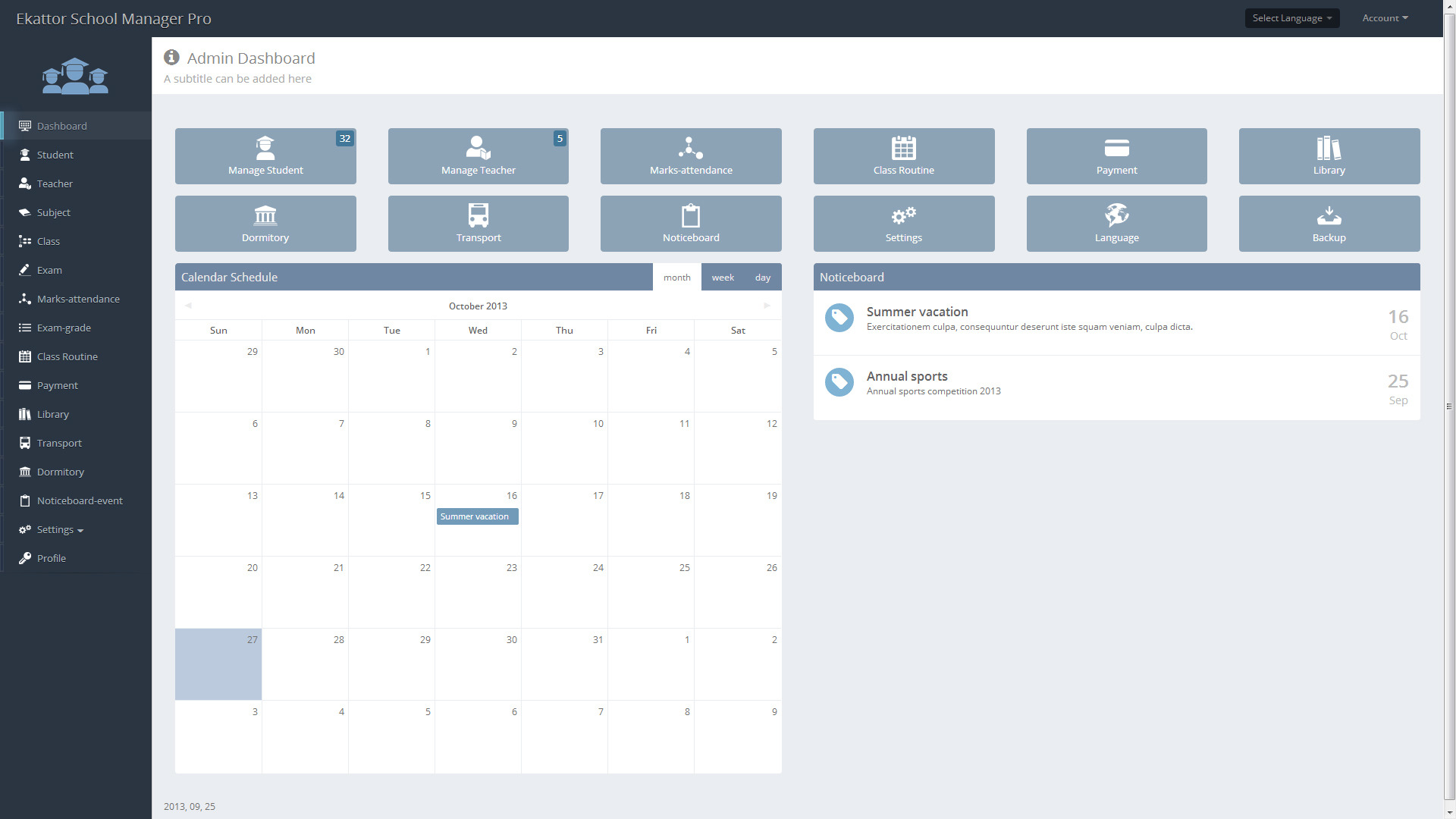Click the Summer vacation calendar event

click(x=477, y=516)
